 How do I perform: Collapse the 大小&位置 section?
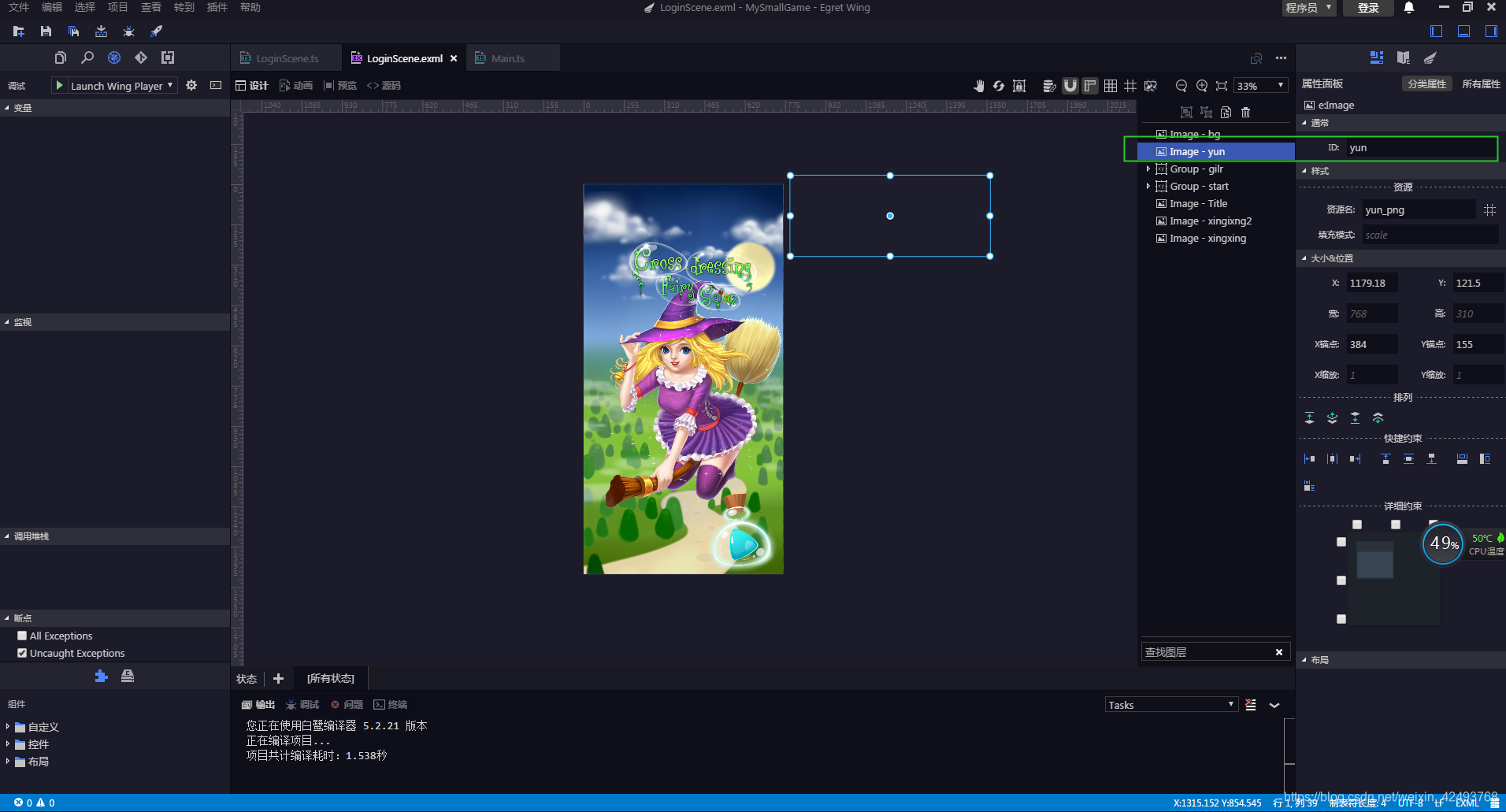pyautogui.click(x=1304, y=258)
